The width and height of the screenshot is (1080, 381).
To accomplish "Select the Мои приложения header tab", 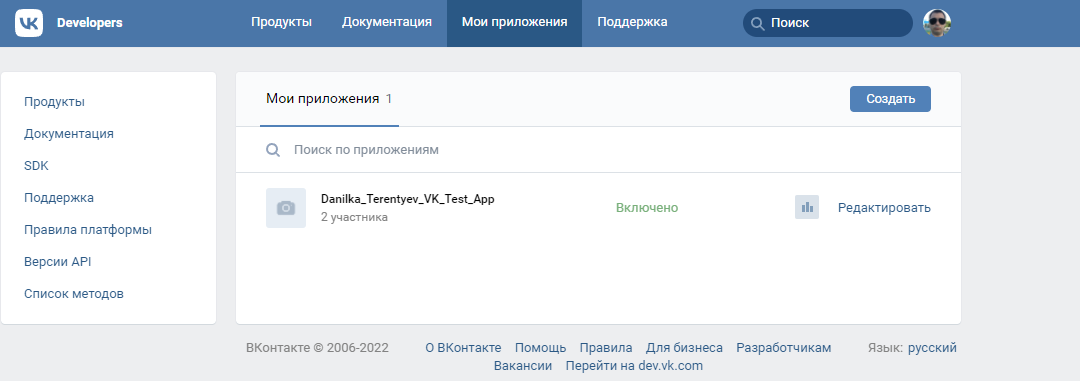I will pyautogui.click(x=515, y=22).
